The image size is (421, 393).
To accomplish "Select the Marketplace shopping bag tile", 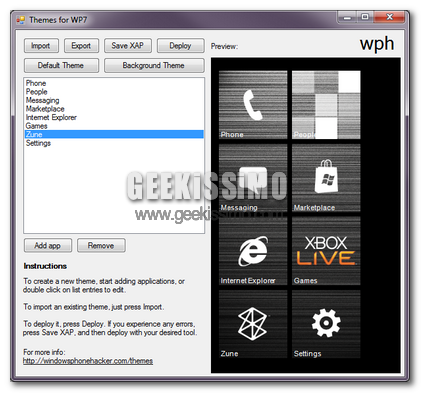I will [326, 178].
